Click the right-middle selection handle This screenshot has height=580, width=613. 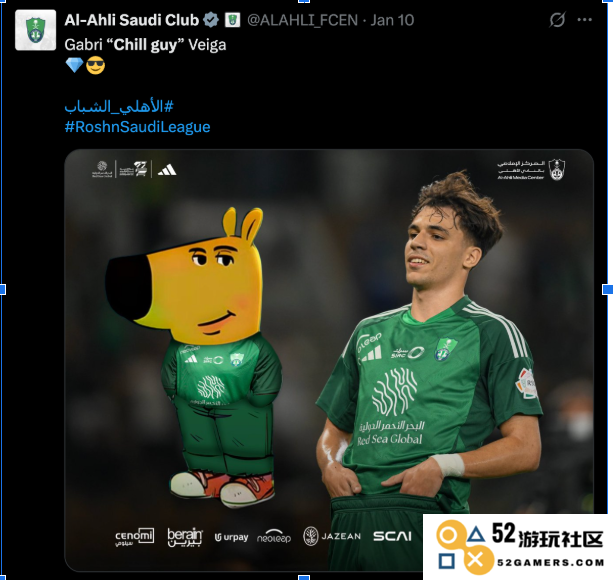tap(608, 290)
